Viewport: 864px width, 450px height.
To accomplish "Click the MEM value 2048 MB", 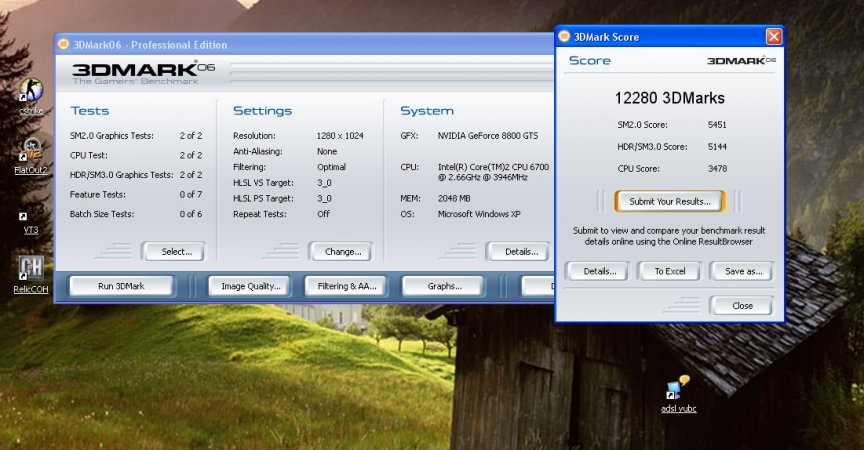I will coord(454,198).
